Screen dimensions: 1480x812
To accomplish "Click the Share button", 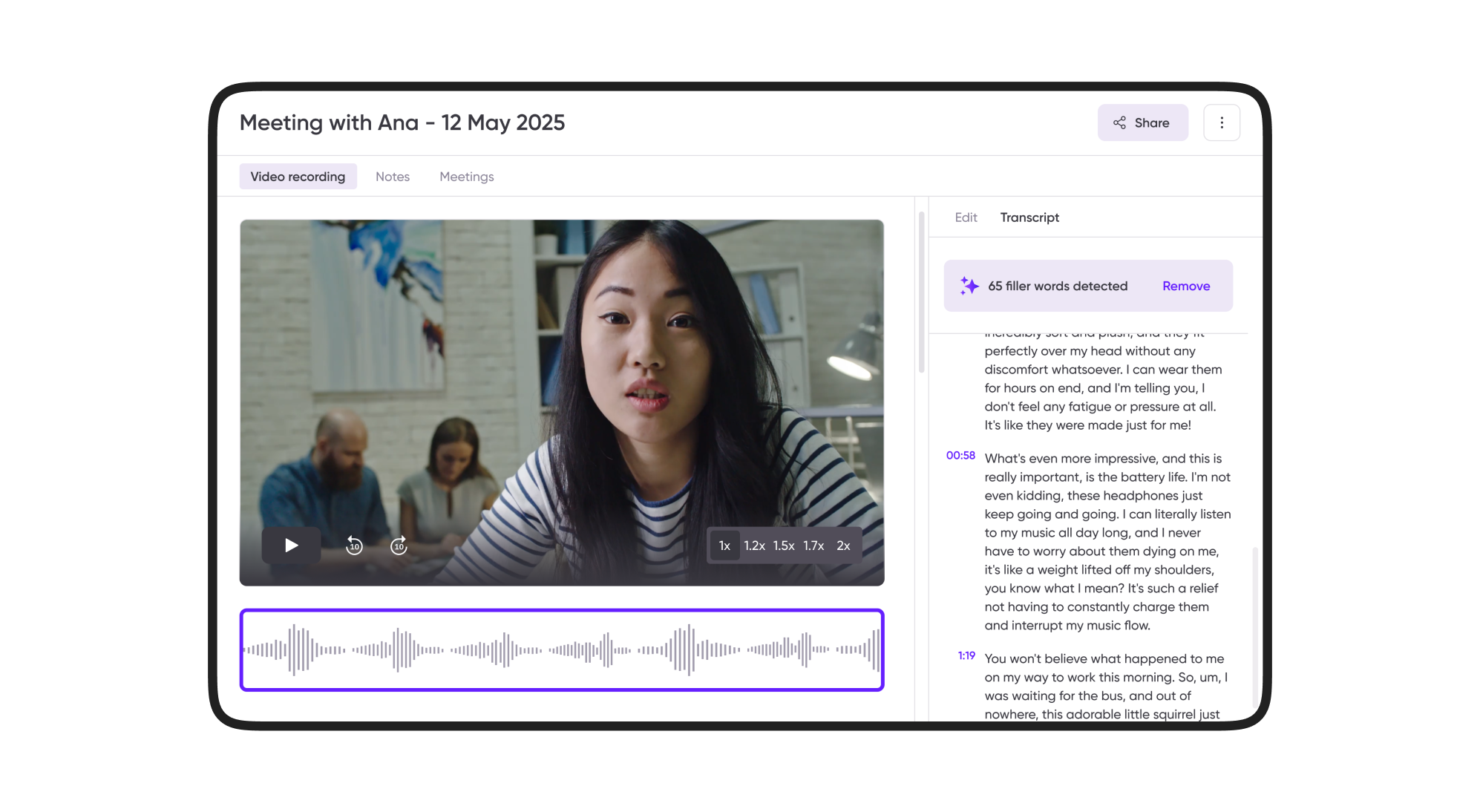I will coord(1142,122).
